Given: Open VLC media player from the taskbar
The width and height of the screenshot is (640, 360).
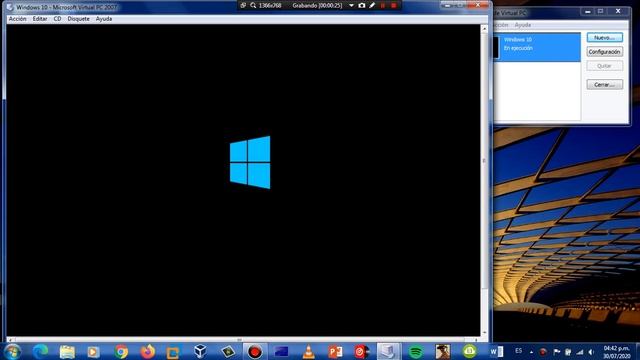Looking at the screenshot, I should [x=309, y=351].
